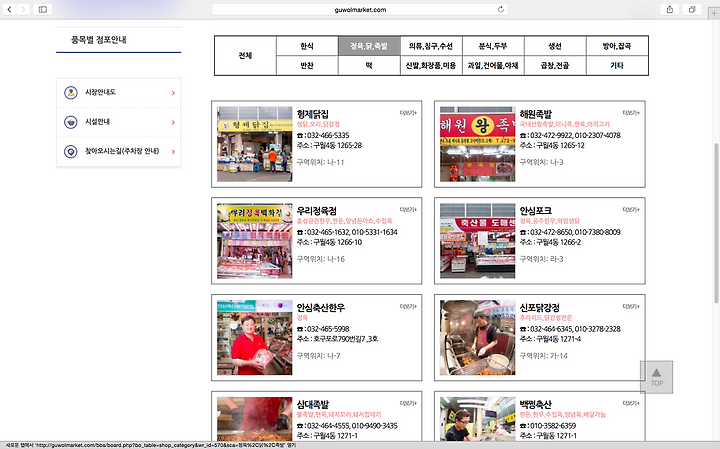Click zone text 구역위치: 가-14
The width and height of the screenshot is (720, 449).
tap(544, 356)
